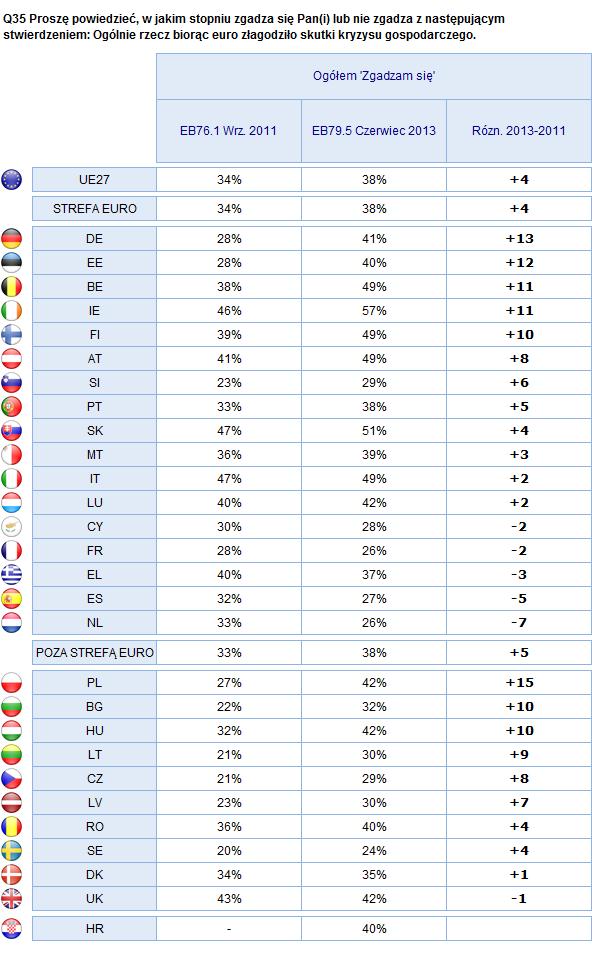
Task: Select the Greek flag beside EL
Action: [11, 574]
